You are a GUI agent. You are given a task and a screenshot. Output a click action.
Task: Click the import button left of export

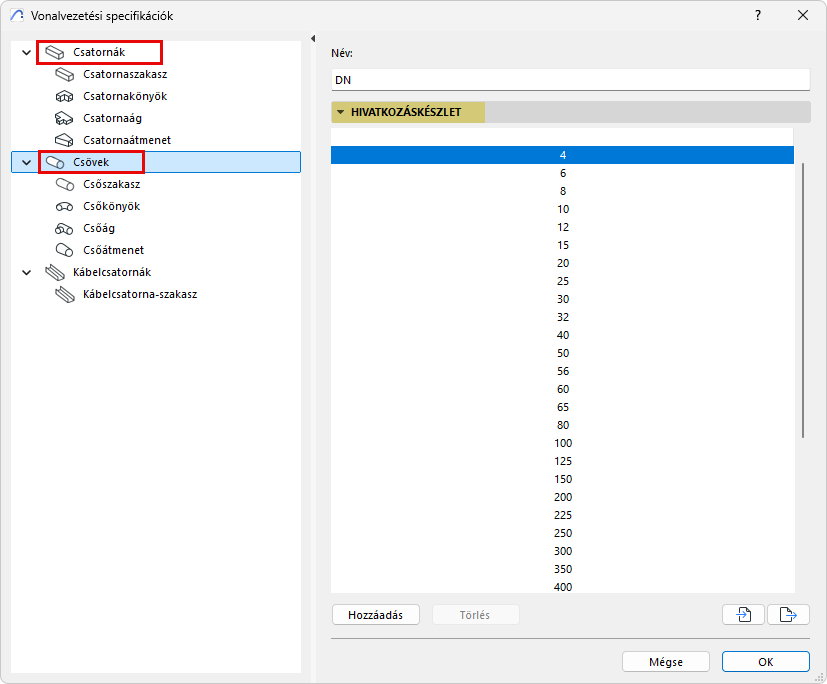[x=743, y=614]
